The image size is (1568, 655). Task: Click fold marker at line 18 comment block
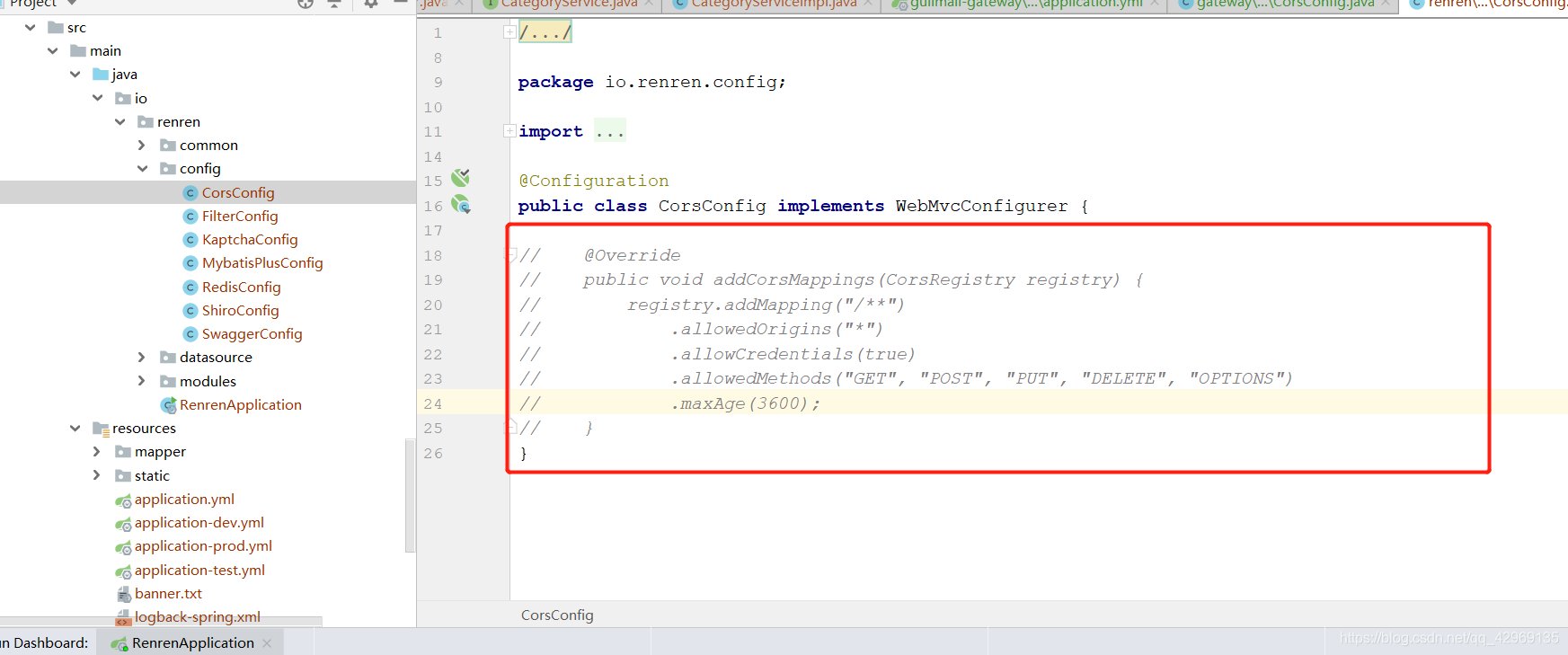pyautogui.click(x=510, y=255)
